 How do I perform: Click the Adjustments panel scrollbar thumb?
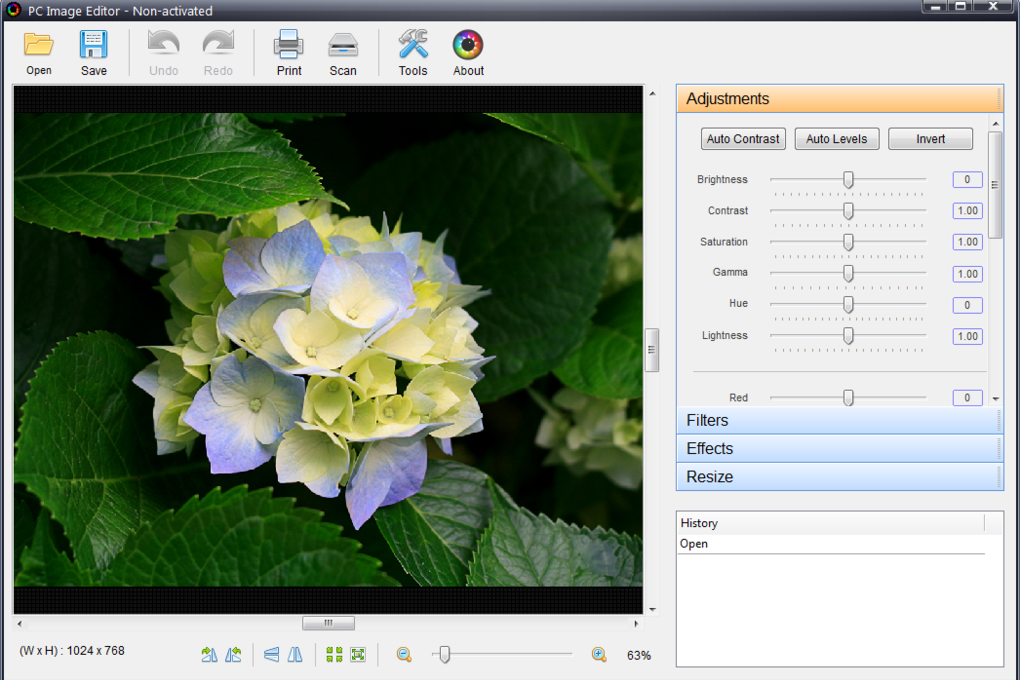coord(995,185)
